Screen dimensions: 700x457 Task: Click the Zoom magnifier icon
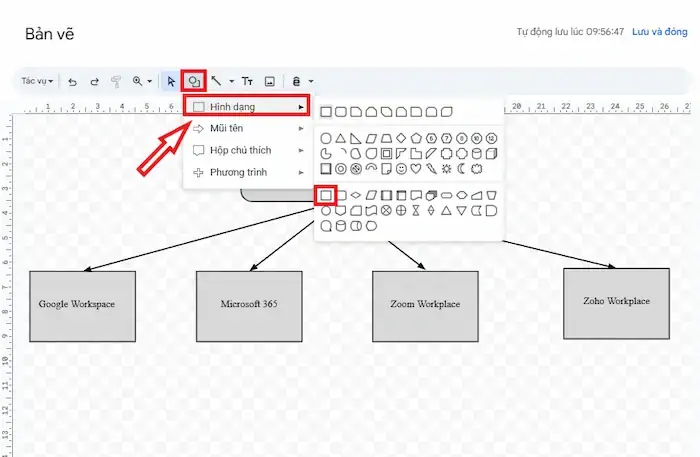(x=137, y=81)
